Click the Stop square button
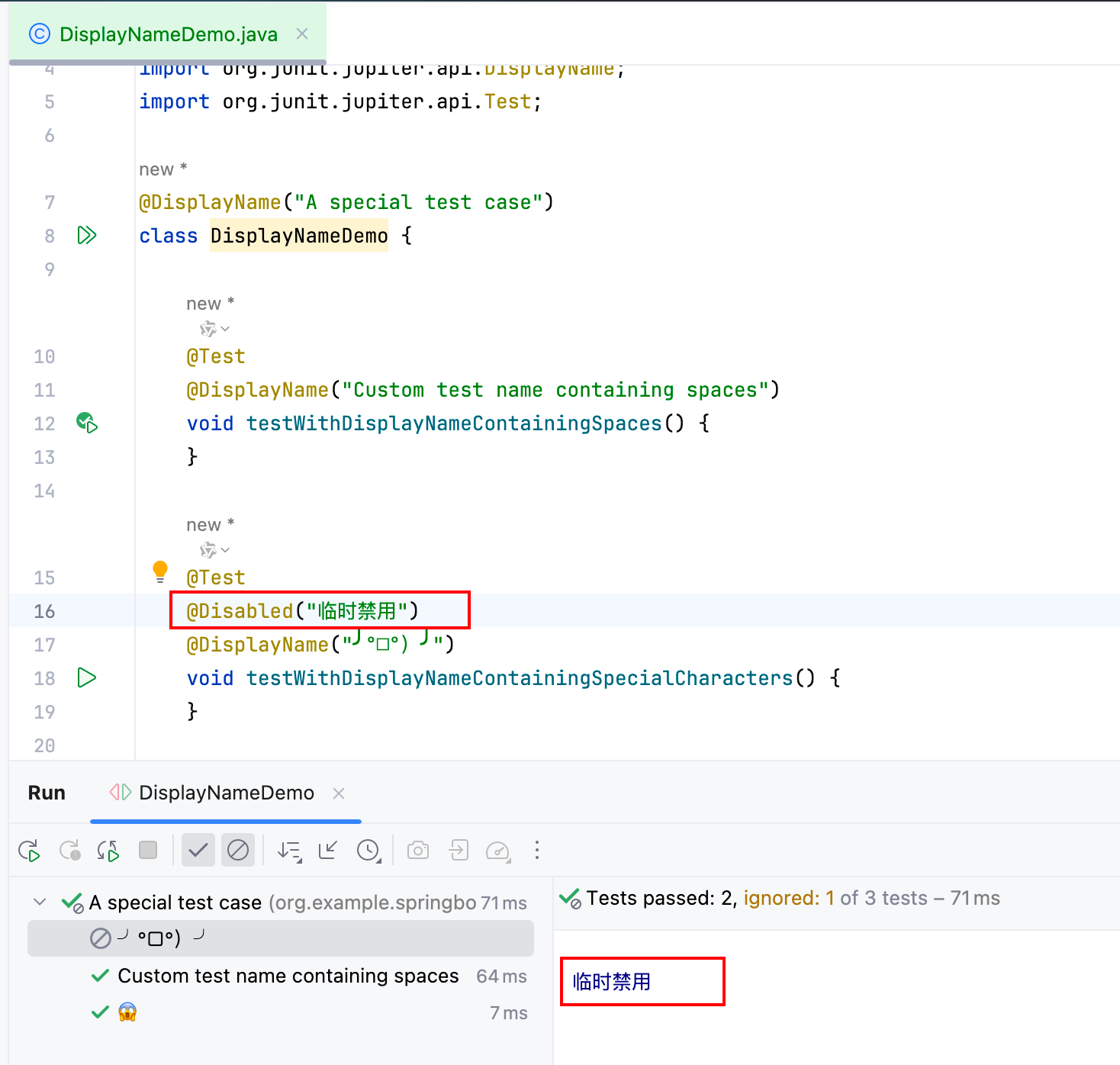 148,850
